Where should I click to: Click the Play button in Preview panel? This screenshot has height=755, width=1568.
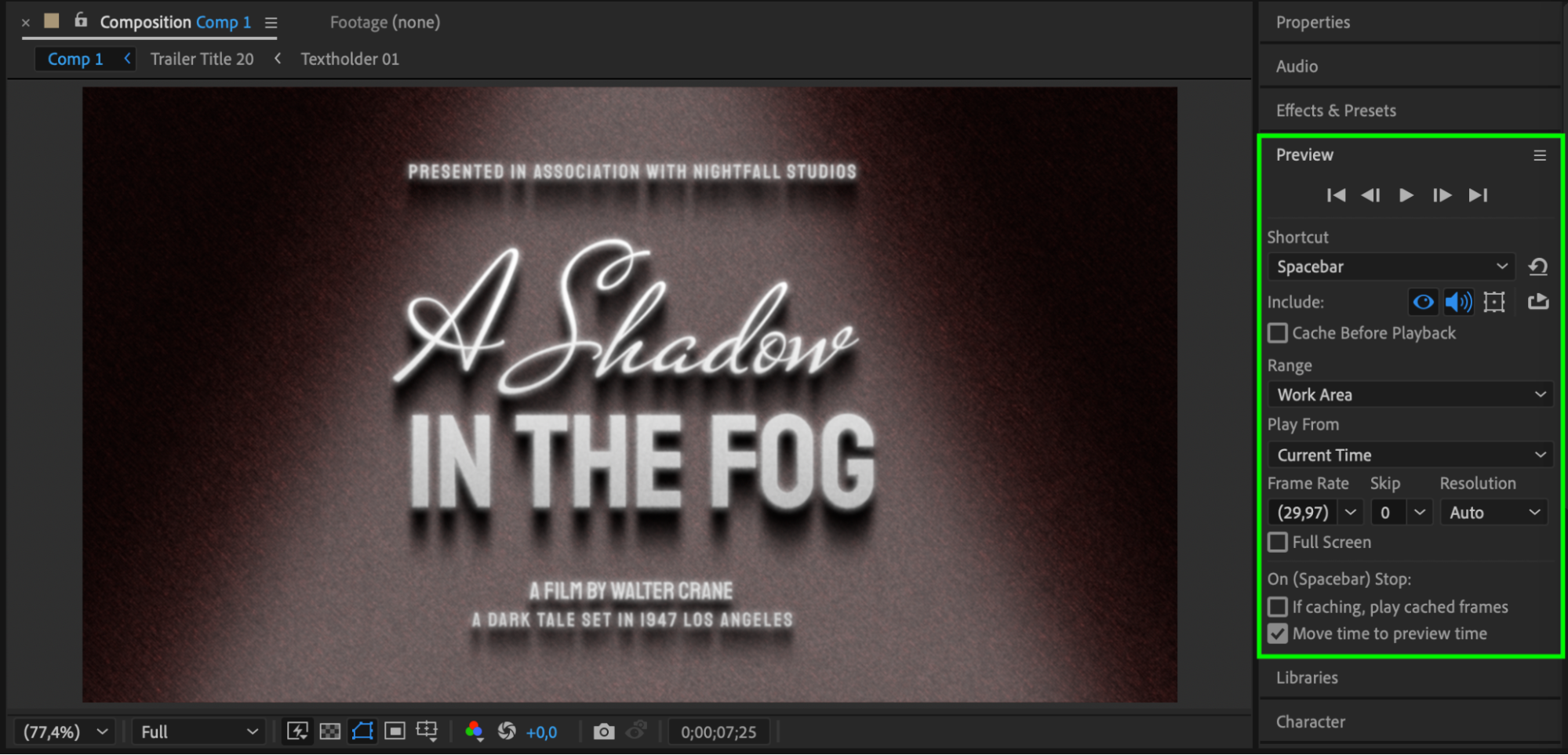pos(1406,195)
